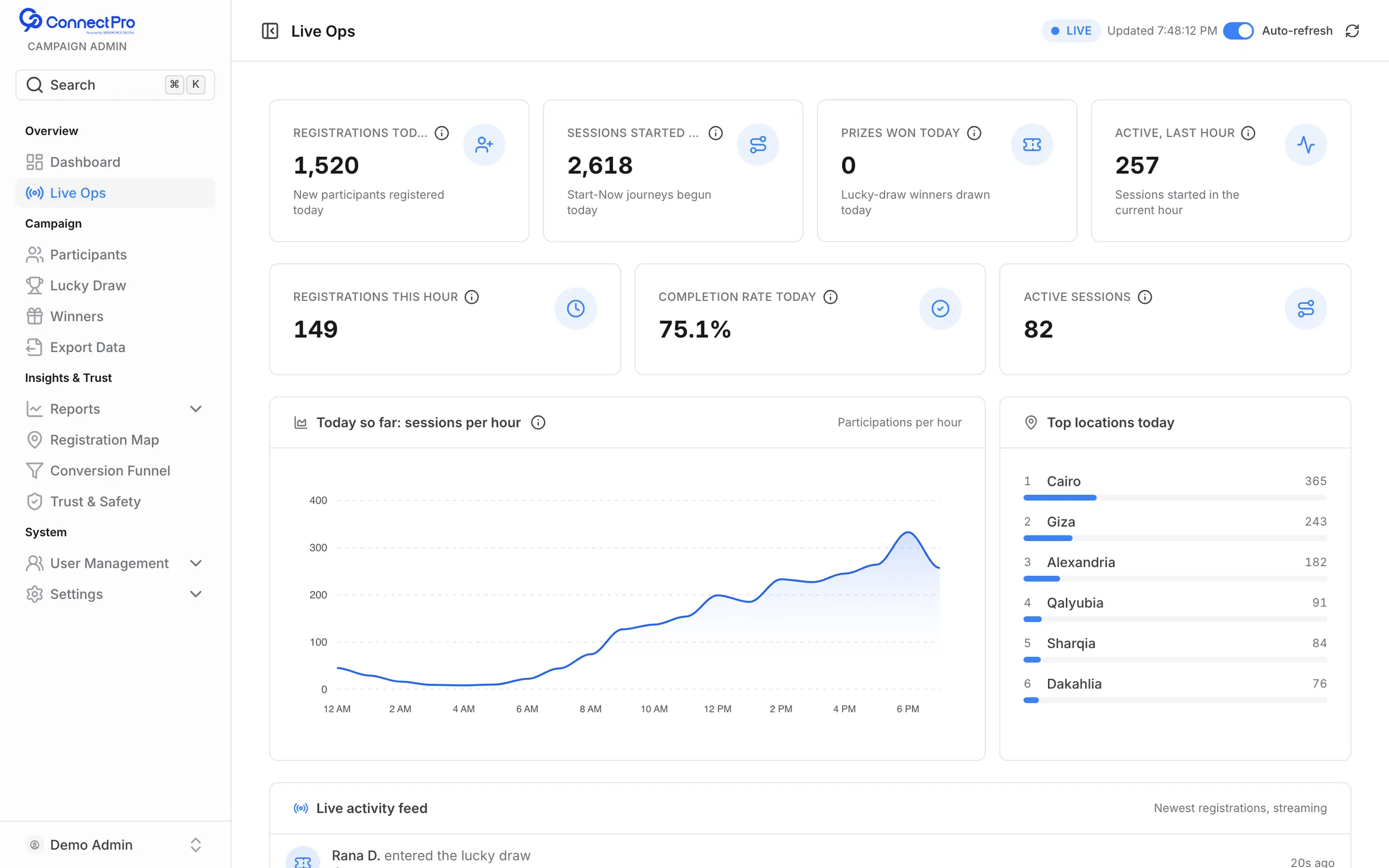Click the LIVE status badge

[x=1071, y=31]
